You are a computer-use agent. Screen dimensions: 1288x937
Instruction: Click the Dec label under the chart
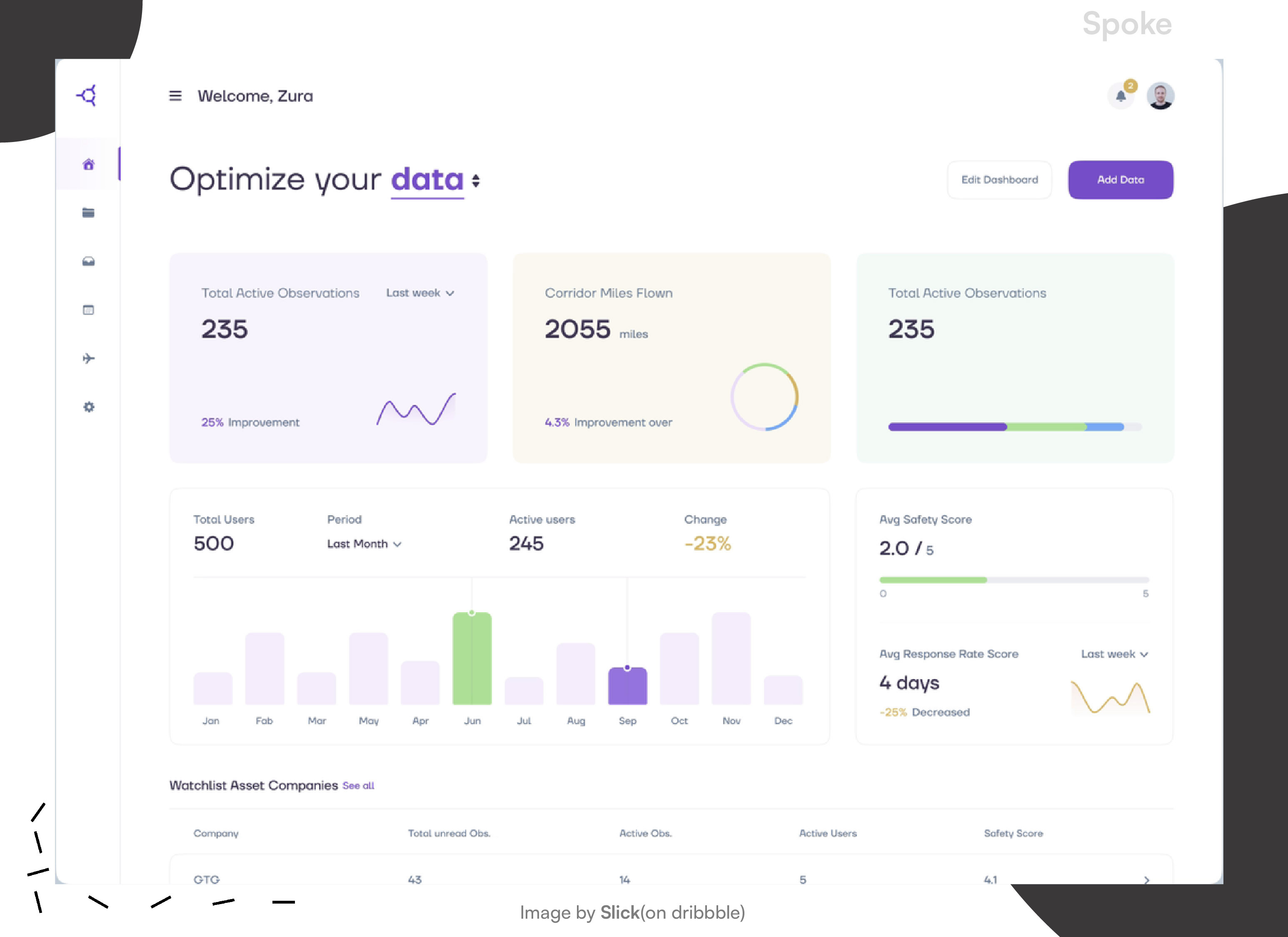click(783, 720)
